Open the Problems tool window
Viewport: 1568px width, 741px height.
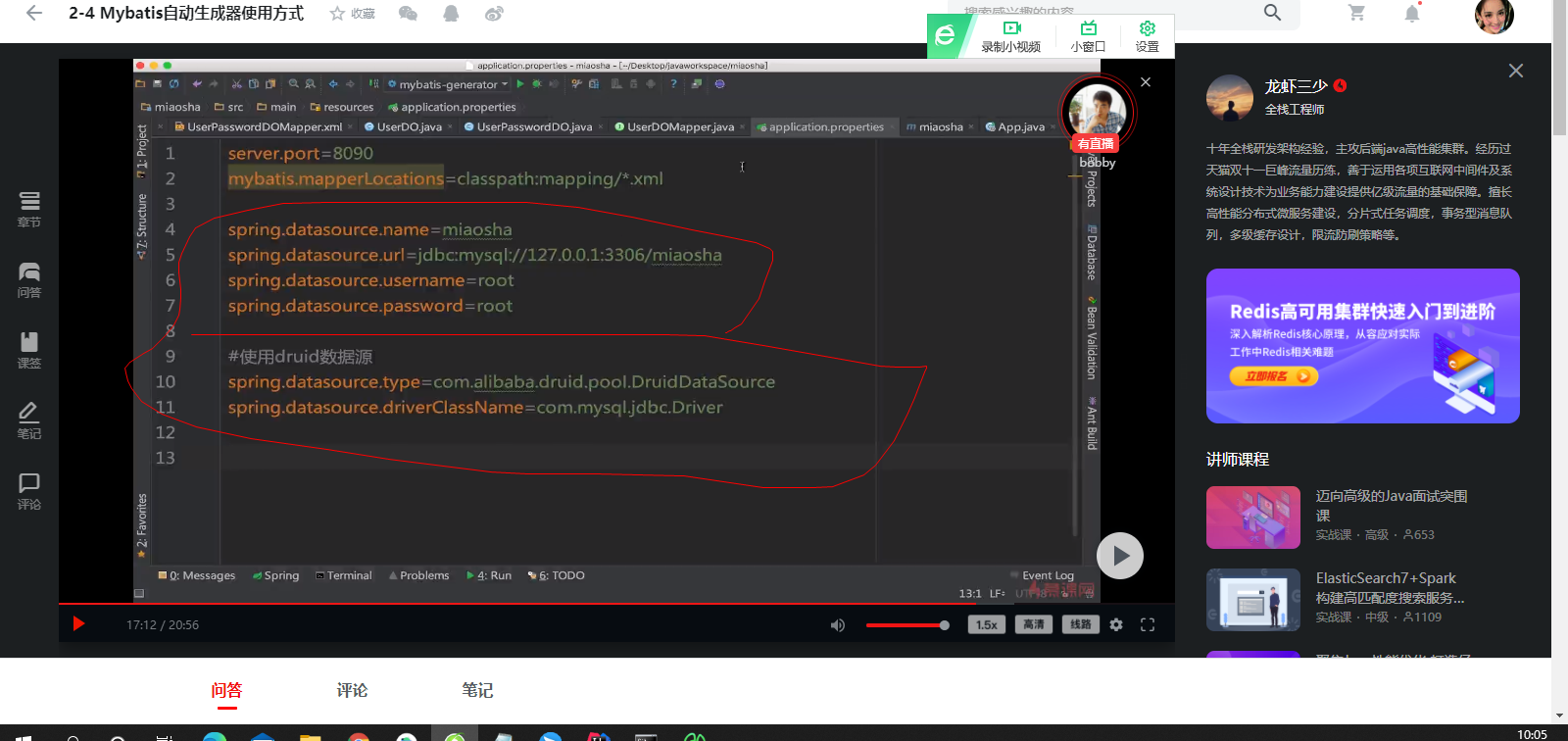(x=419, y=575)
